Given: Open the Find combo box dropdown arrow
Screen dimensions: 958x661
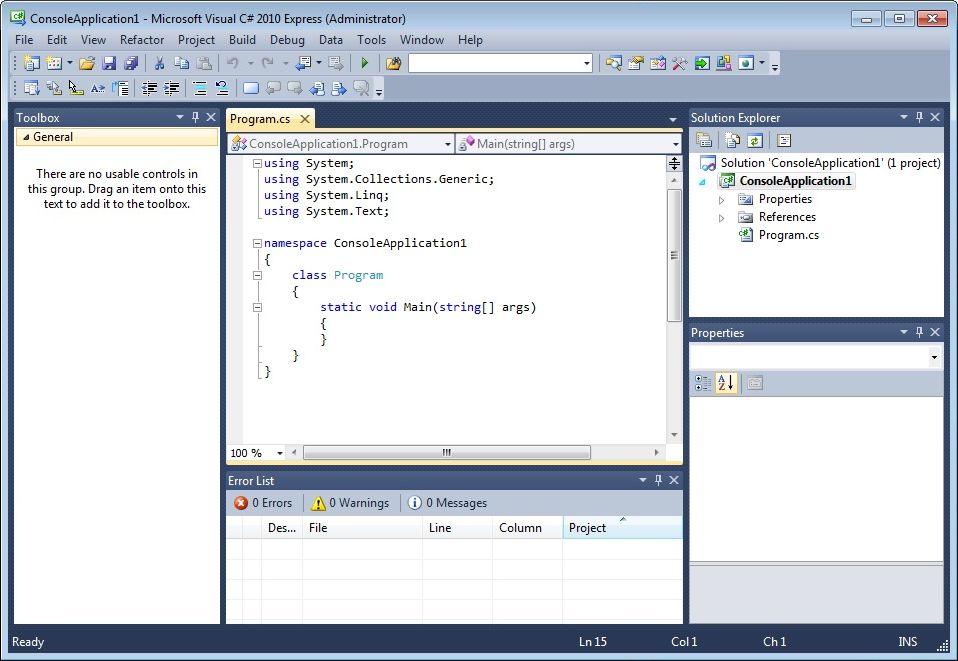Looking at the screenshot, I should [587, 63].
